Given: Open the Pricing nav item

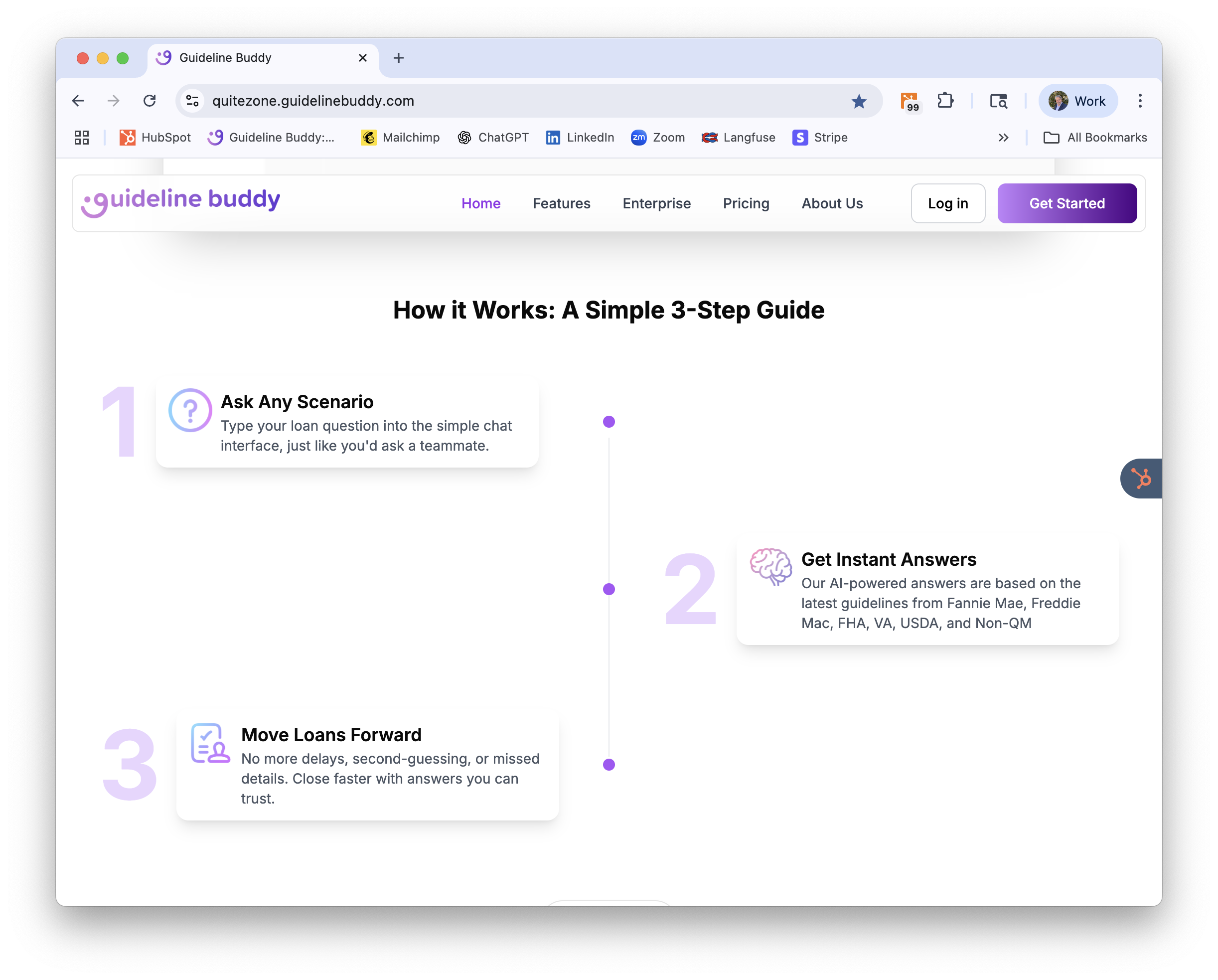Looking at the screenshot, I should (746, 203).
